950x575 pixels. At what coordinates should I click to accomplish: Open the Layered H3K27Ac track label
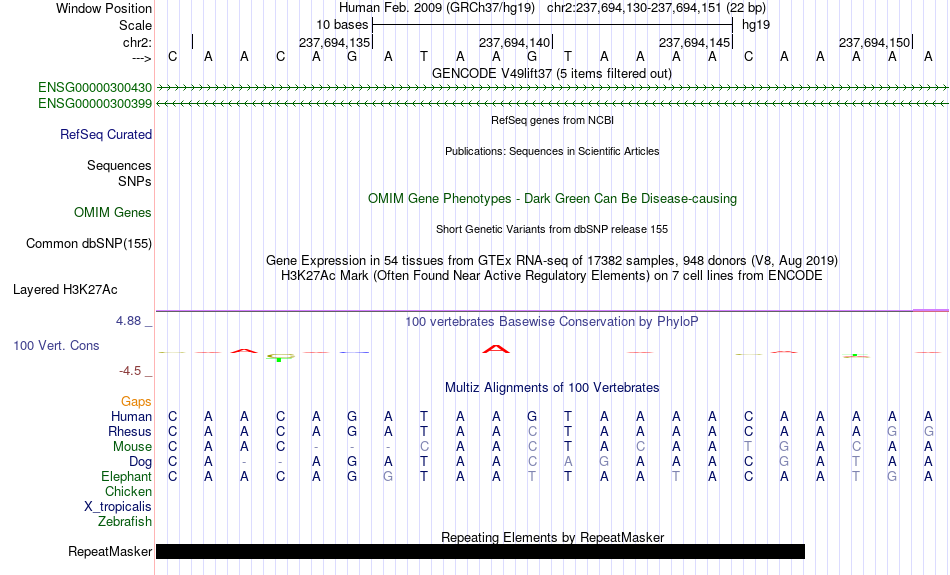pyautogui.click(x=65, y=290)
